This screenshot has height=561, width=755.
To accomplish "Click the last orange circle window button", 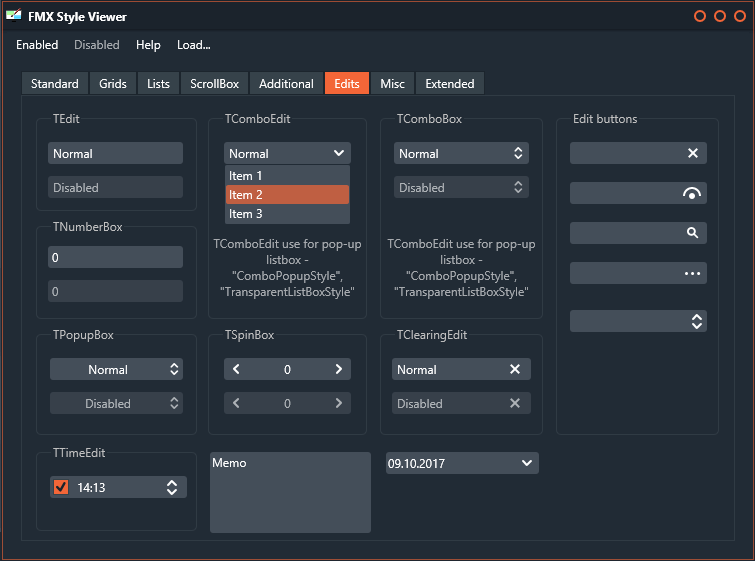I will 740,16.
